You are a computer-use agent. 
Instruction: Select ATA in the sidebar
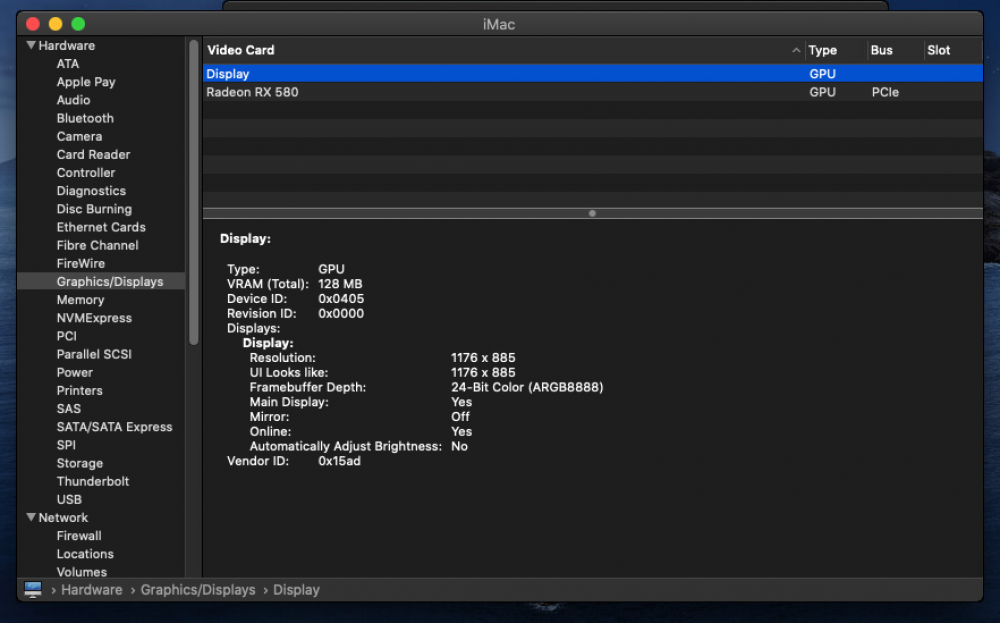(x=68, y=64)
